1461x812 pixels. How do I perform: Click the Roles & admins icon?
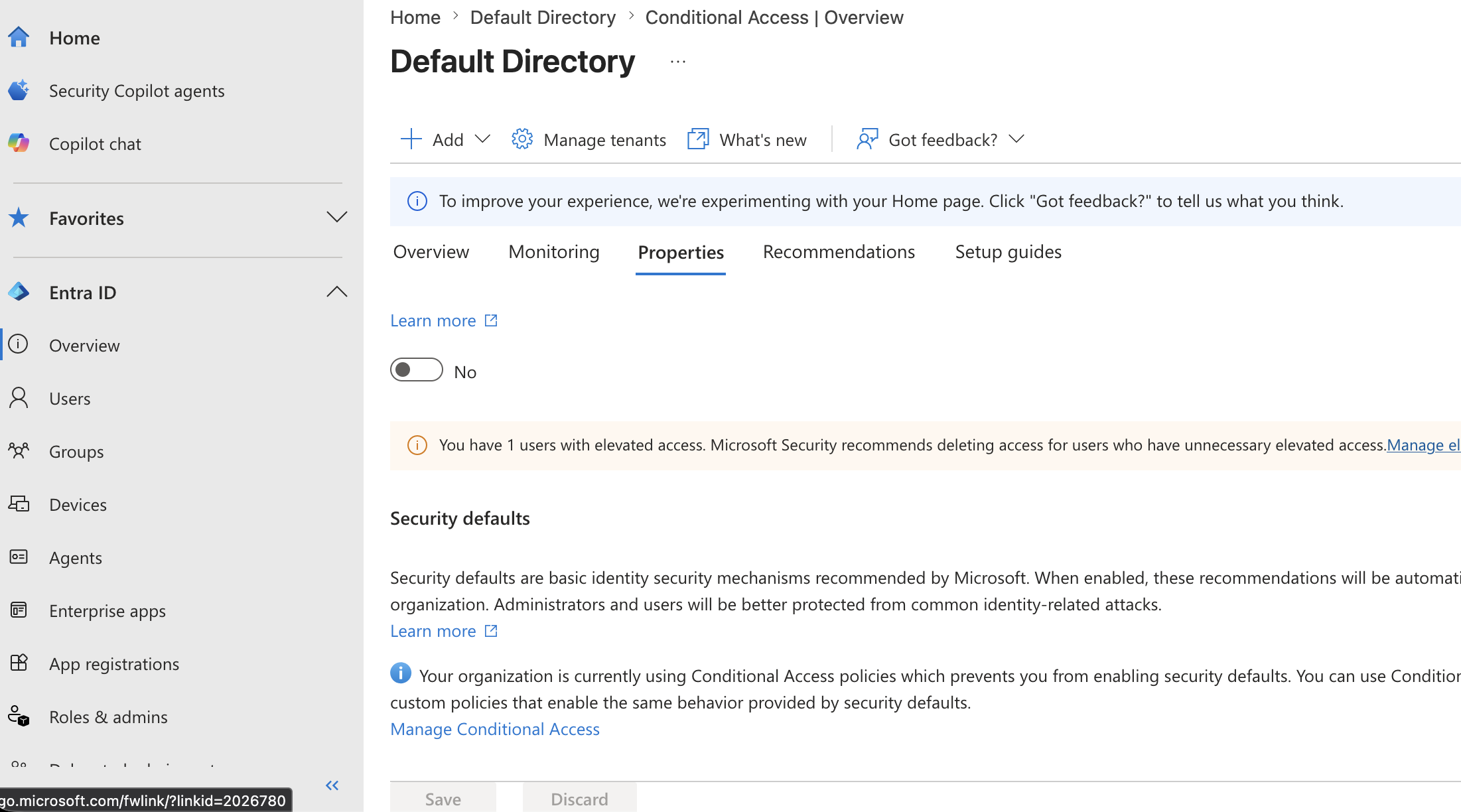(x=19, y=716)
